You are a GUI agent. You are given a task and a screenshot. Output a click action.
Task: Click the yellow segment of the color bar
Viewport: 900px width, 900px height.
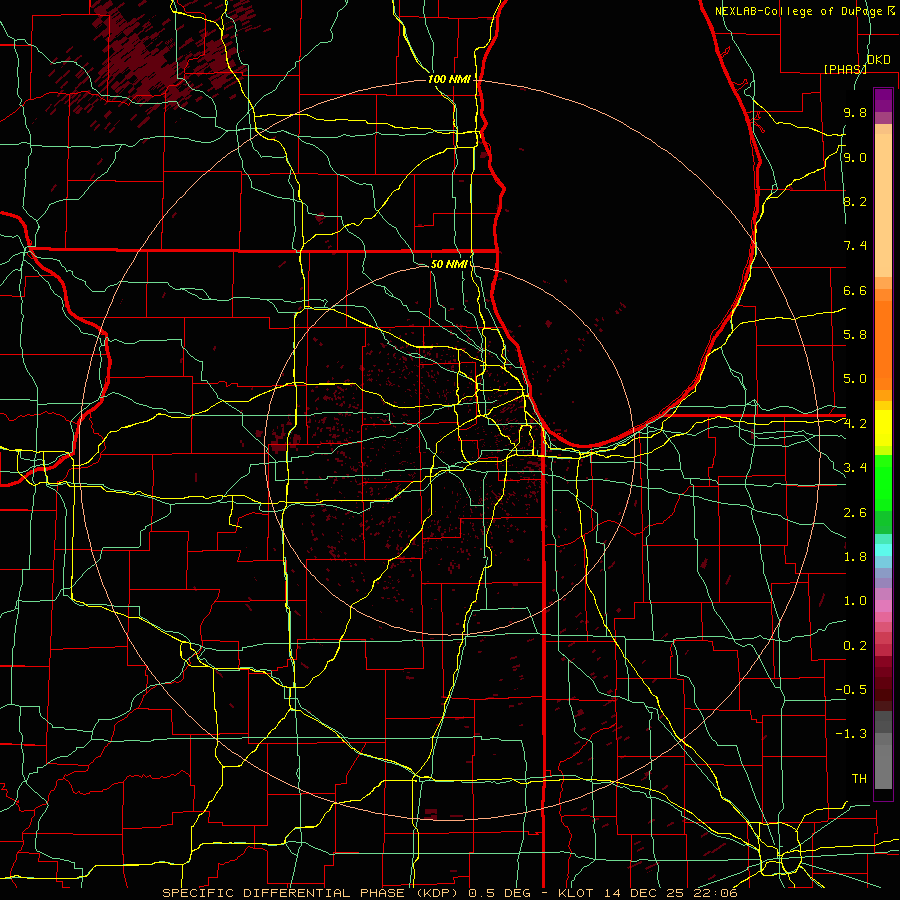click(883, 428)
